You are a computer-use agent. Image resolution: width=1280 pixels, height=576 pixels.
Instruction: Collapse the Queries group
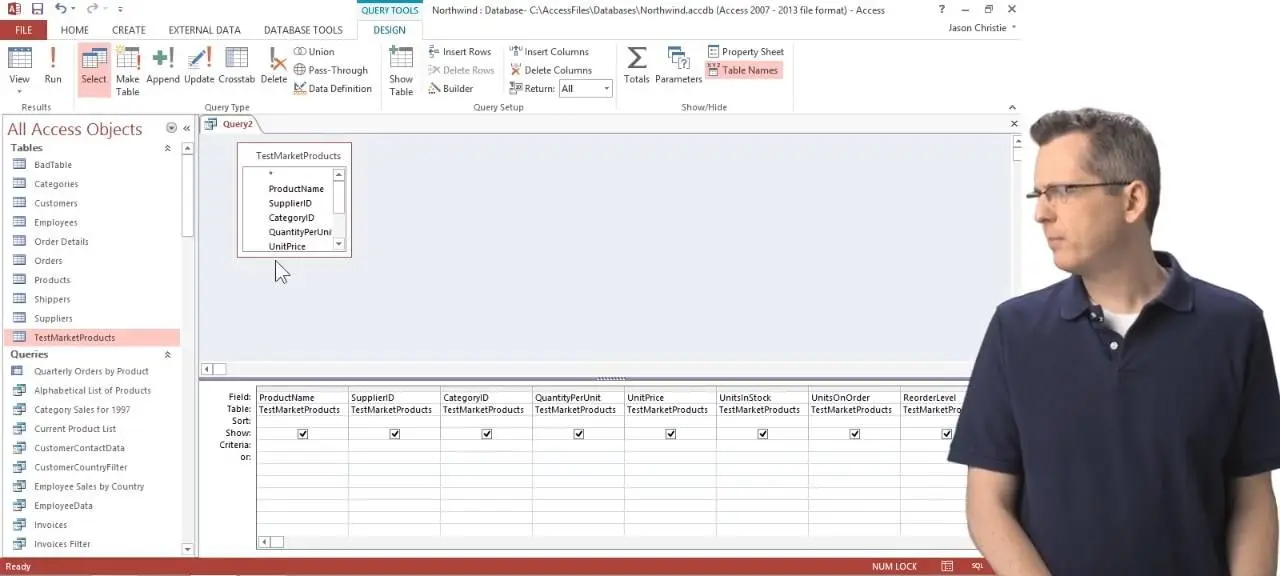167,355
